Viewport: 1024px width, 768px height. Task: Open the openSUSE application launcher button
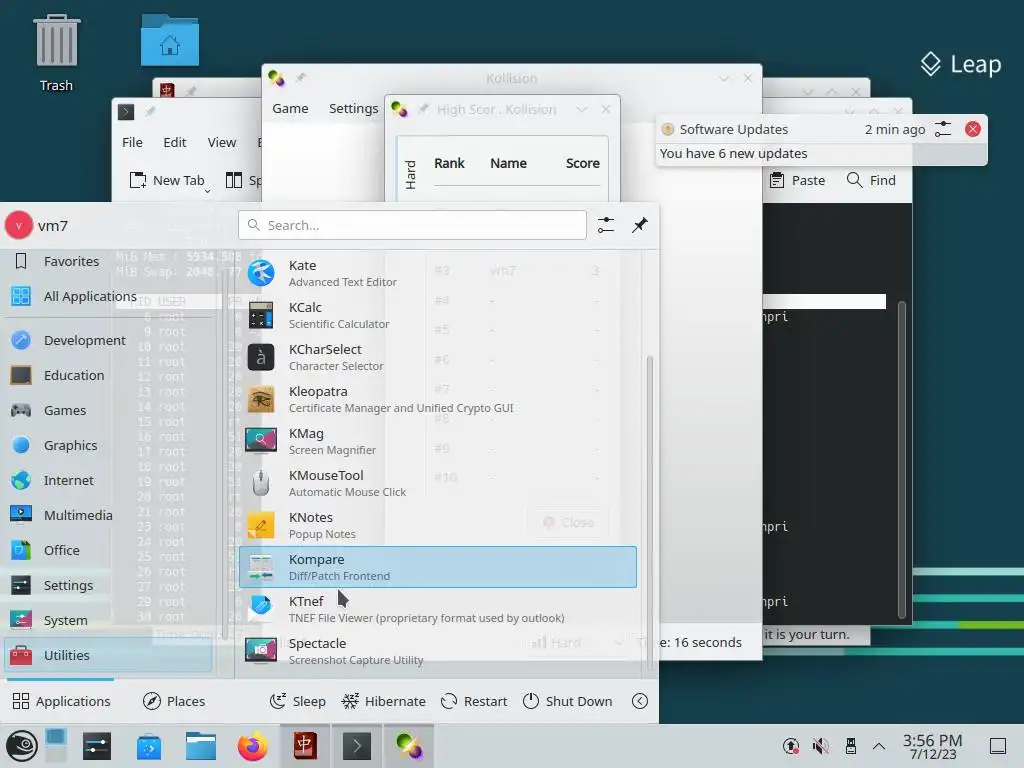pyautogui.click(x=22, y=746)
